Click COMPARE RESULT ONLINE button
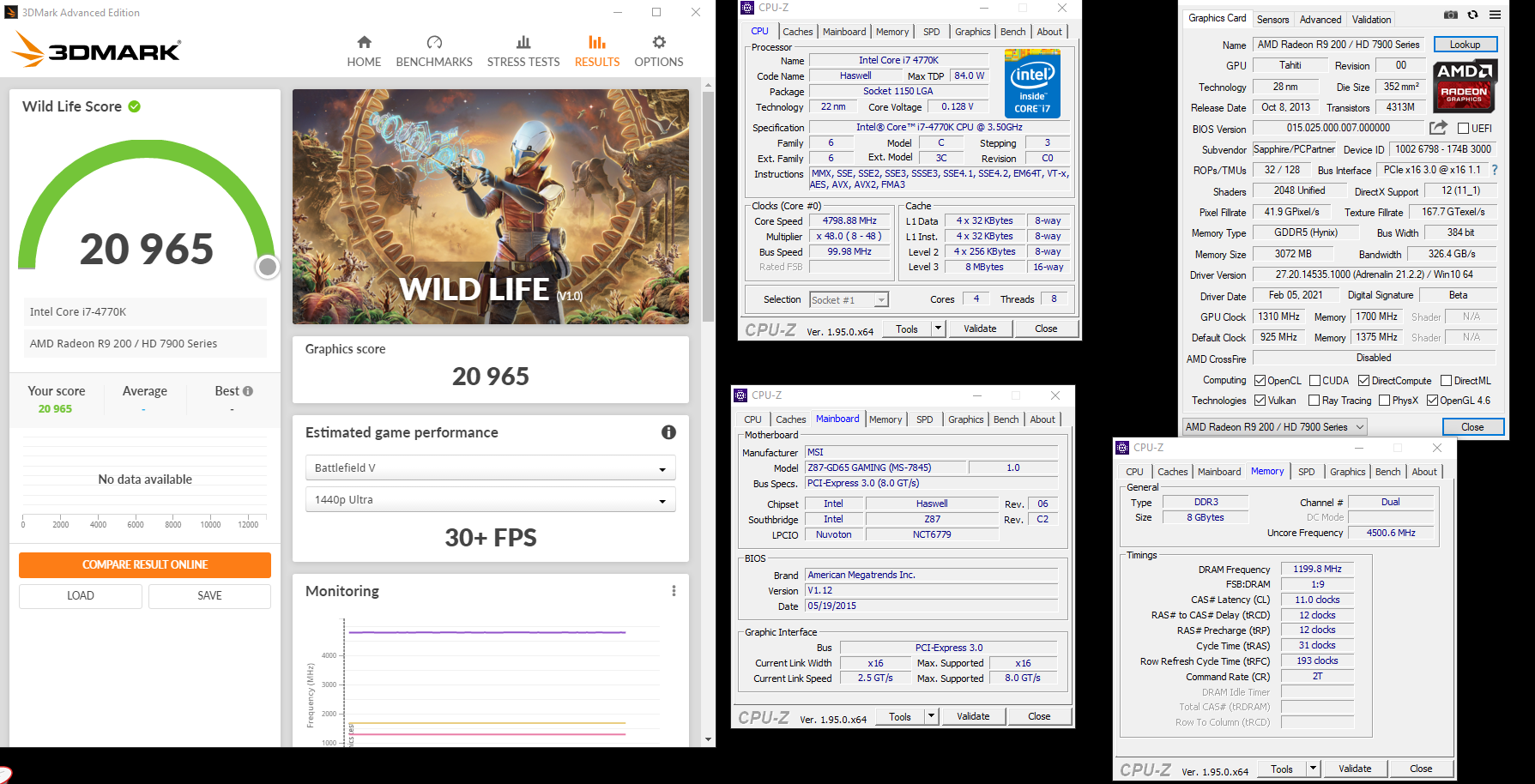 tap(145, 564)
